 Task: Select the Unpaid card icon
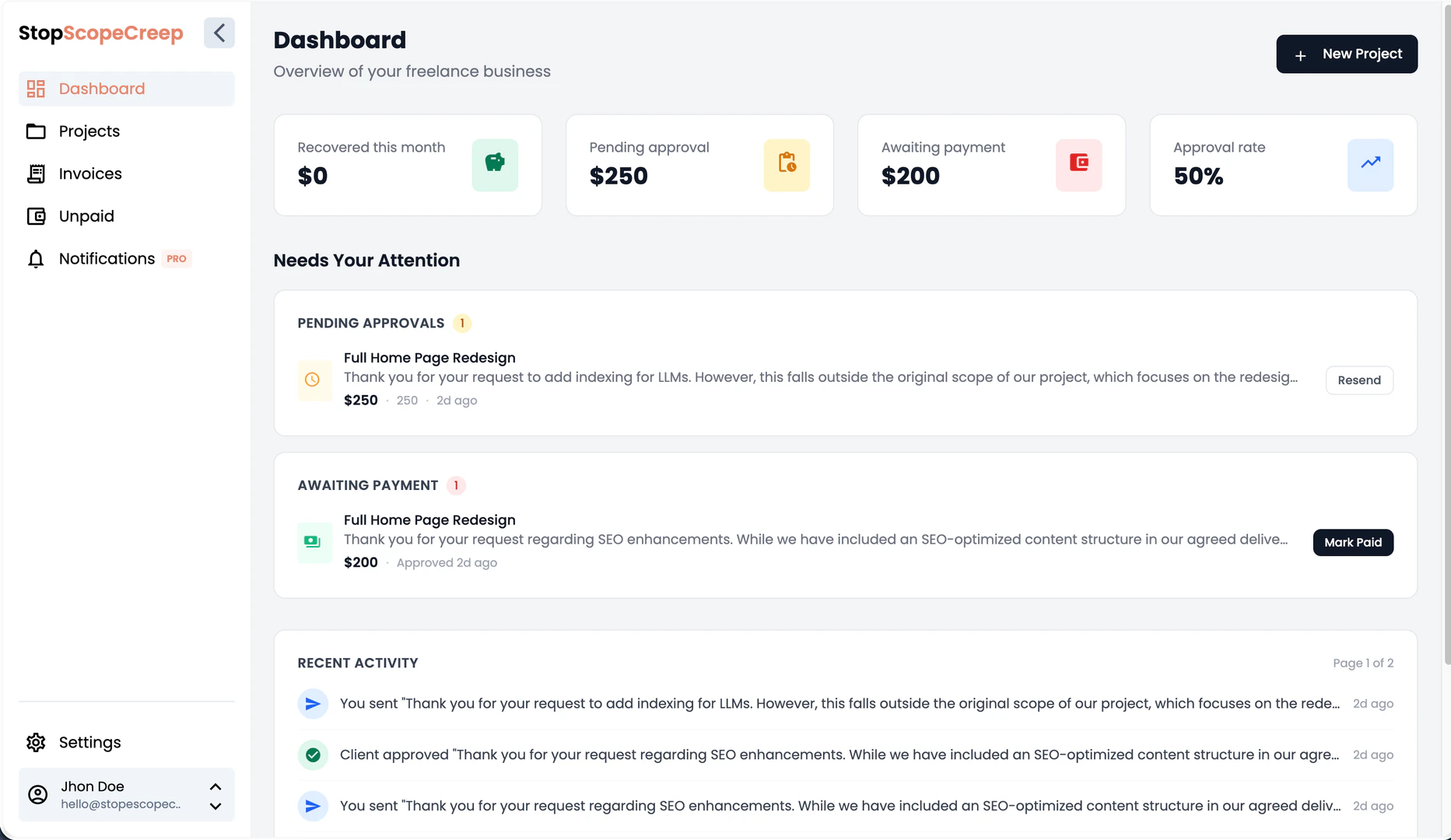(x=36, y=215)
